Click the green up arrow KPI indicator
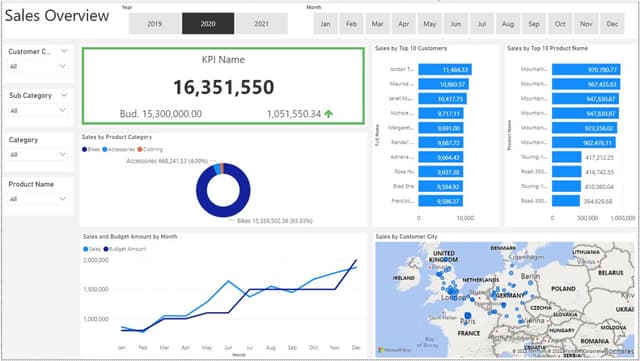 pos(329,114)
